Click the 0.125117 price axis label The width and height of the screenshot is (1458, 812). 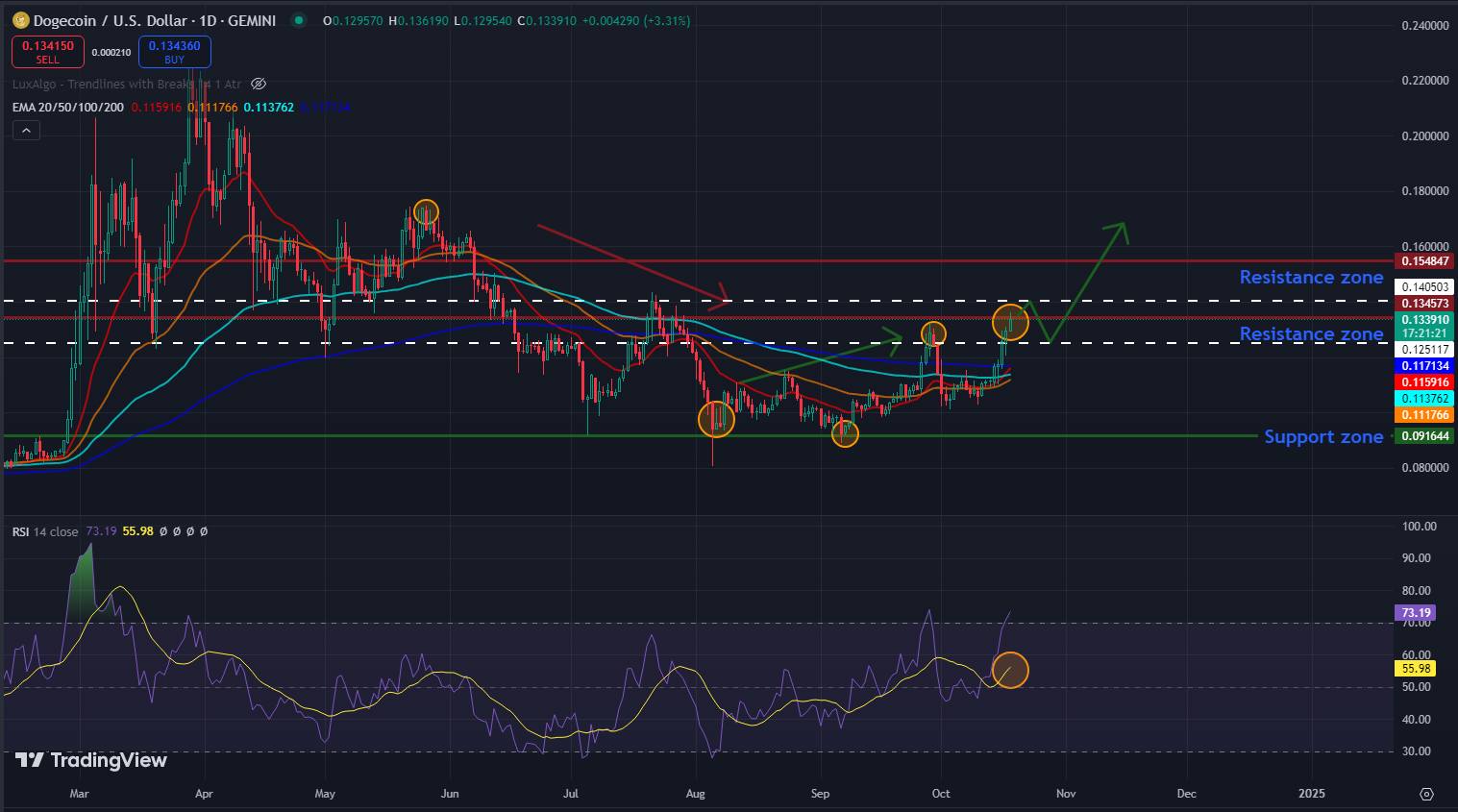pyautogui.click(x=1424, y=350)
